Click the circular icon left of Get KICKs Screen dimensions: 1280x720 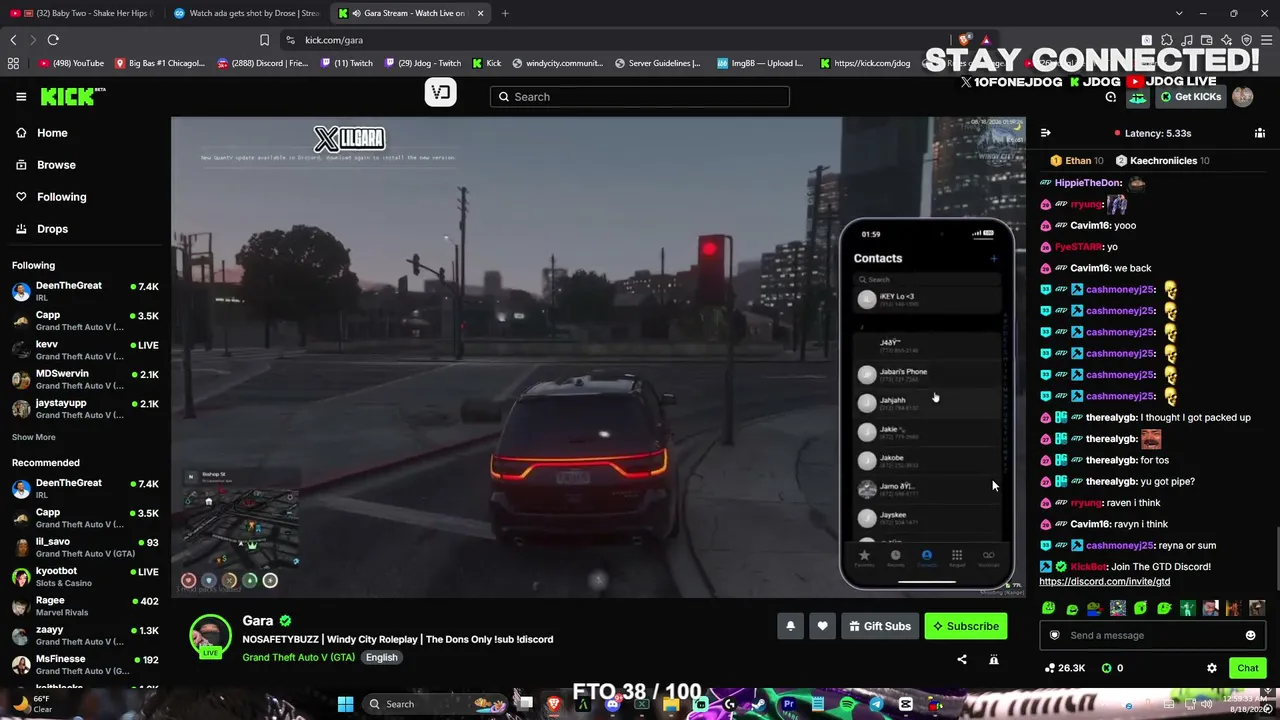[1111, 97]
